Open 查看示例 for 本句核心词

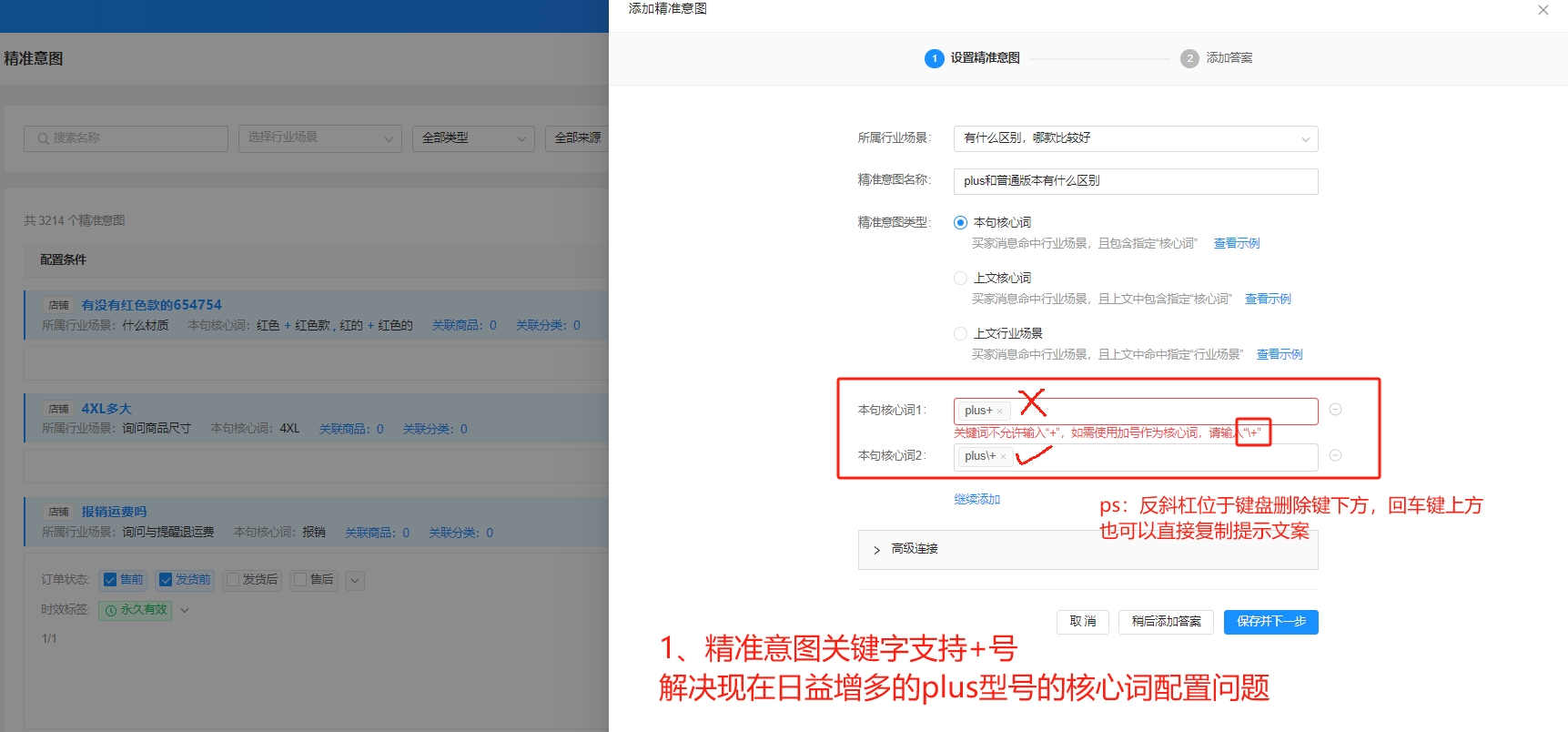(1237, 243)
